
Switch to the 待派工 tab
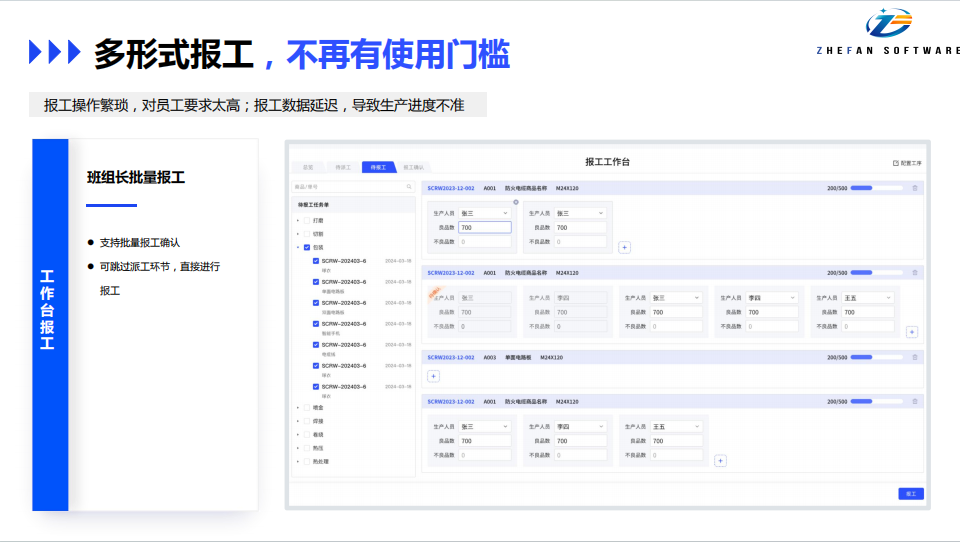coord(343,167)
